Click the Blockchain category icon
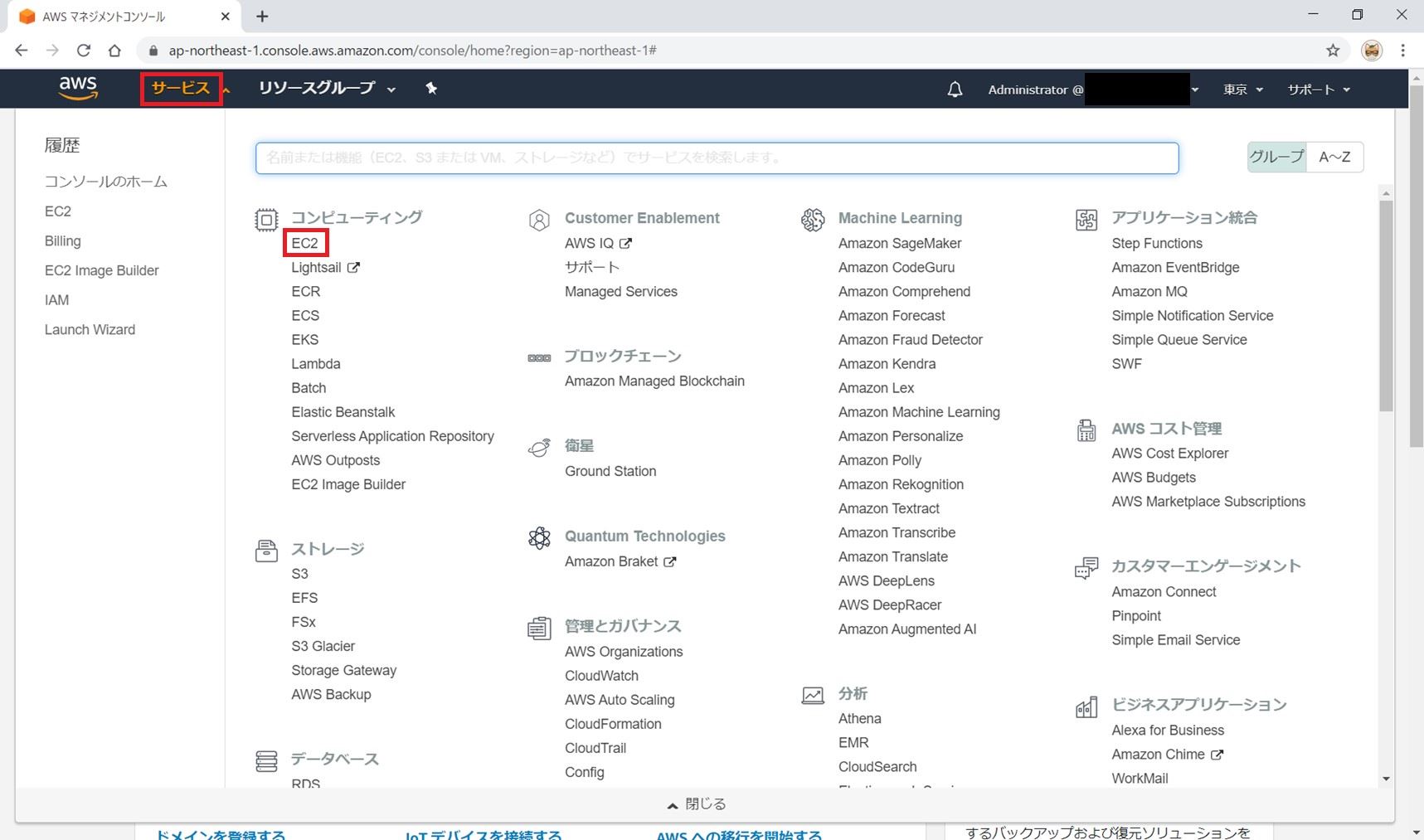 point(539,358)
